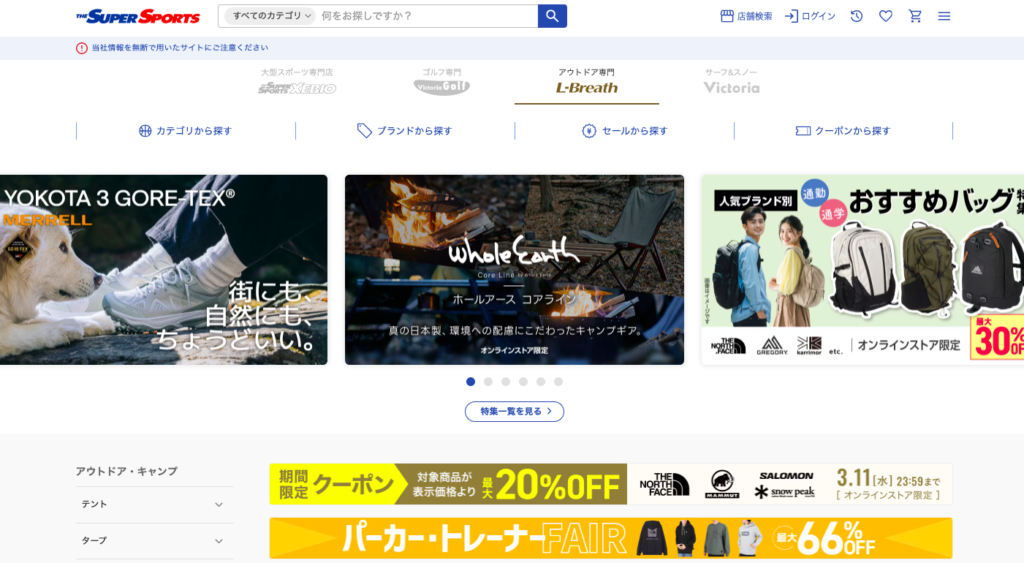Switch to Super Sports Xebio tab
The height and width of the screenshot is (563, 1024).
tap(297, 82)
